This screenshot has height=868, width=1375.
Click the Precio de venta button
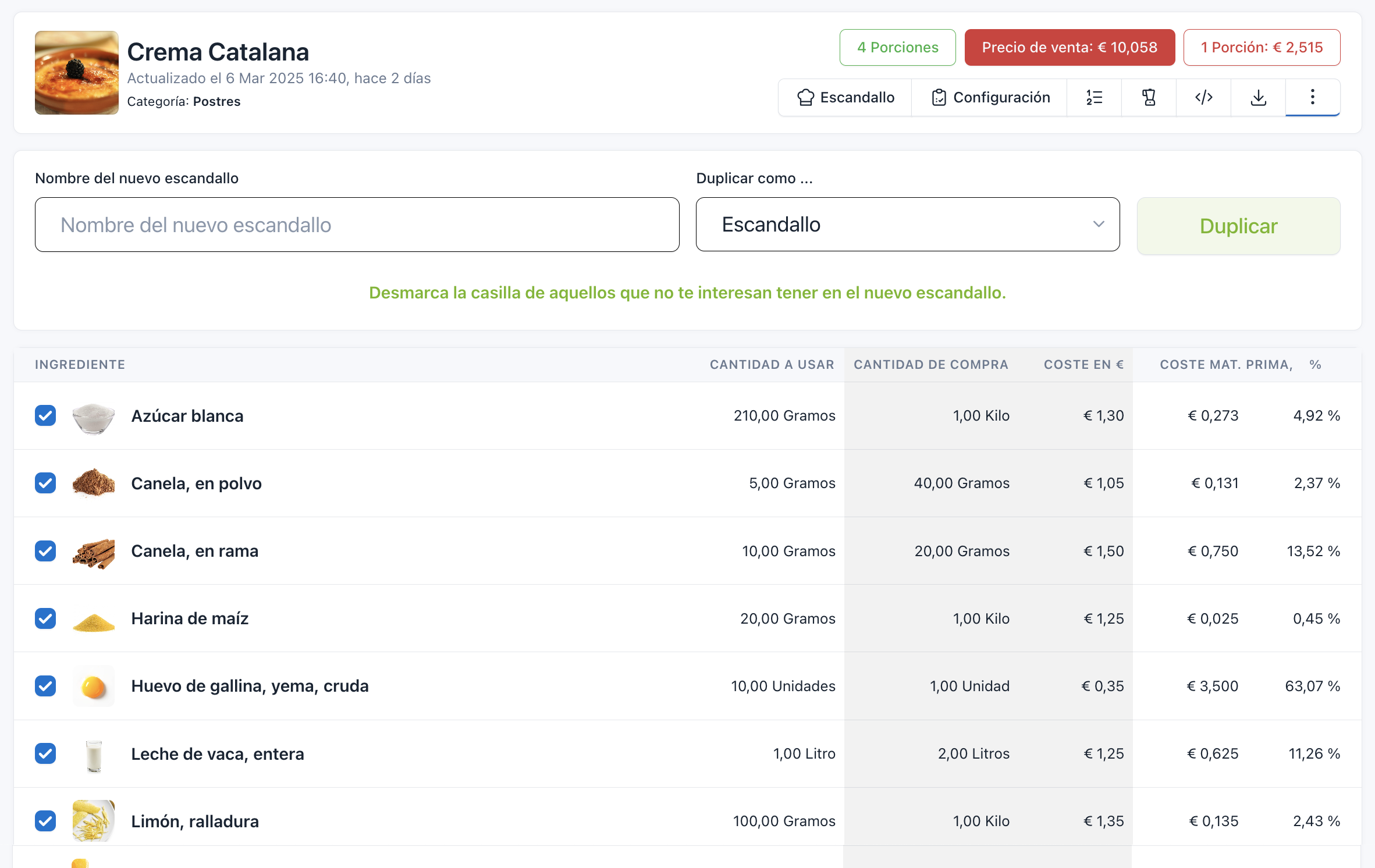point(1070,47)
